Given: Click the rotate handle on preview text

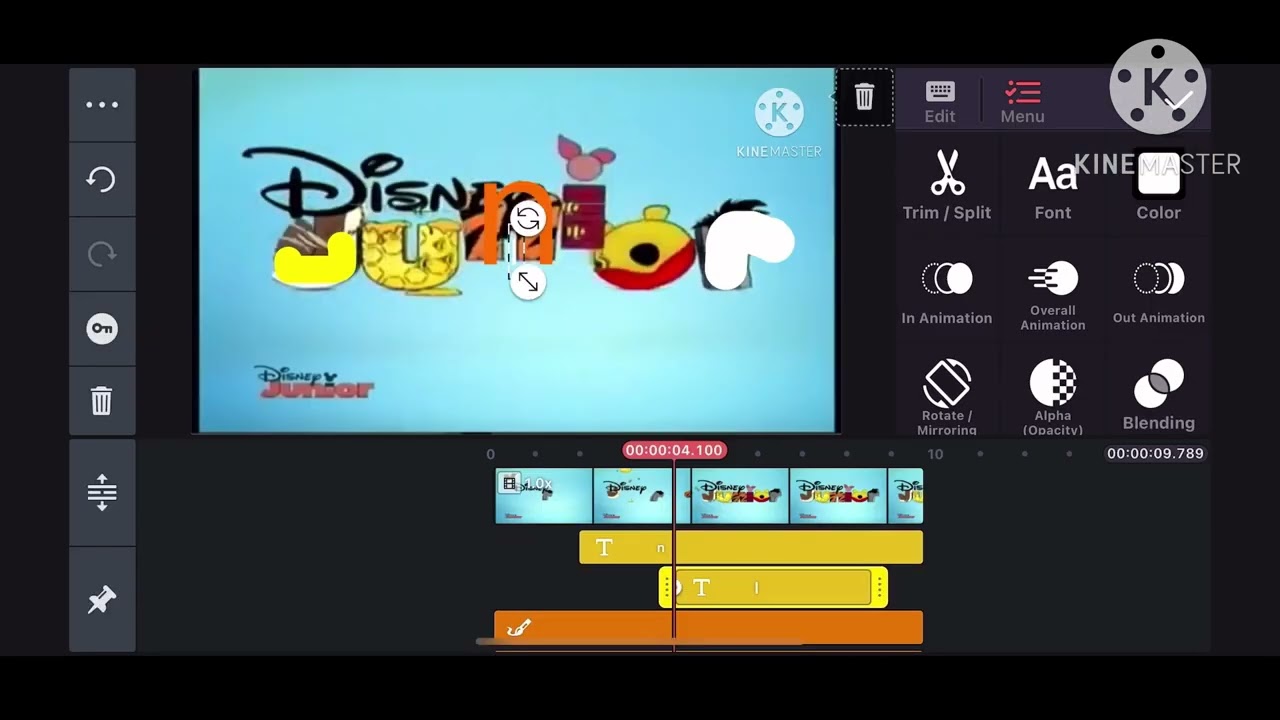Looking at the screenshot, I should (x=527, y=219).
